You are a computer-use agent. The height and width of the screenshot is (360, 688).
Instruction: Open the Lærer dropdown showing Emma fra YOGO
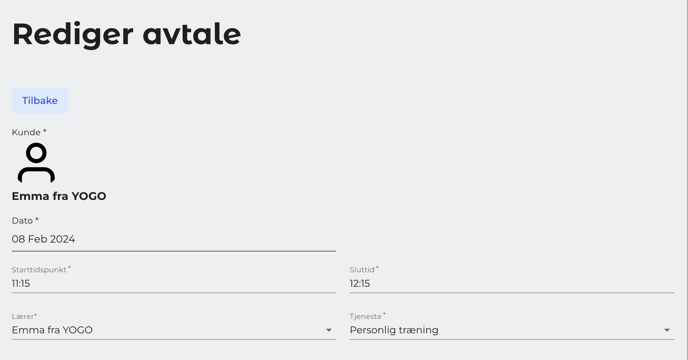point(174,330)
